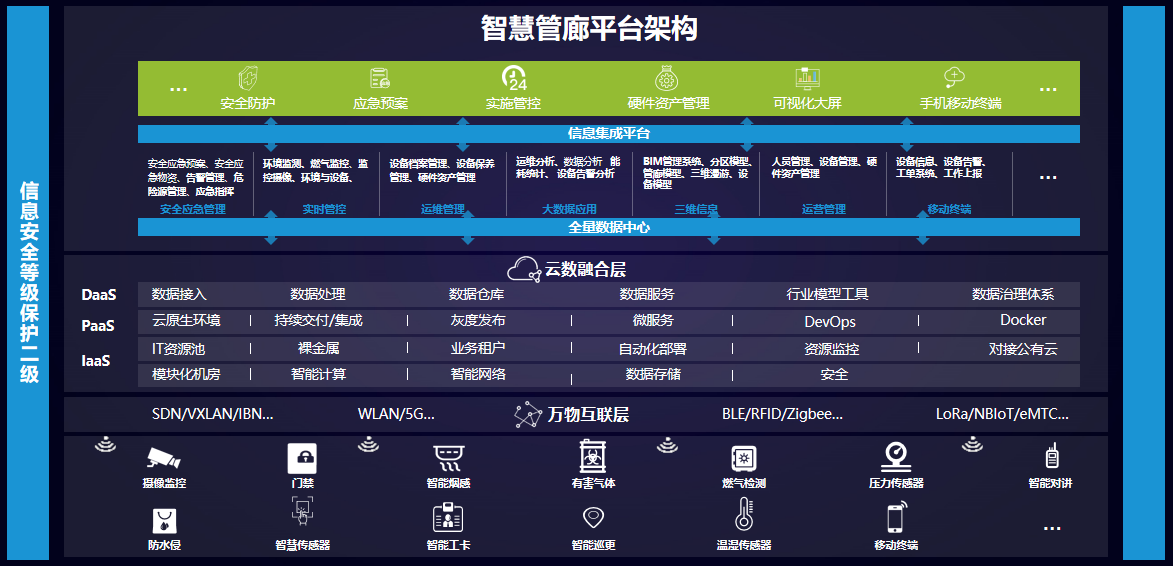Open the 三维信息 module label
The image size is (1173, 566).
pyautogui.click(x=696, y=209)
